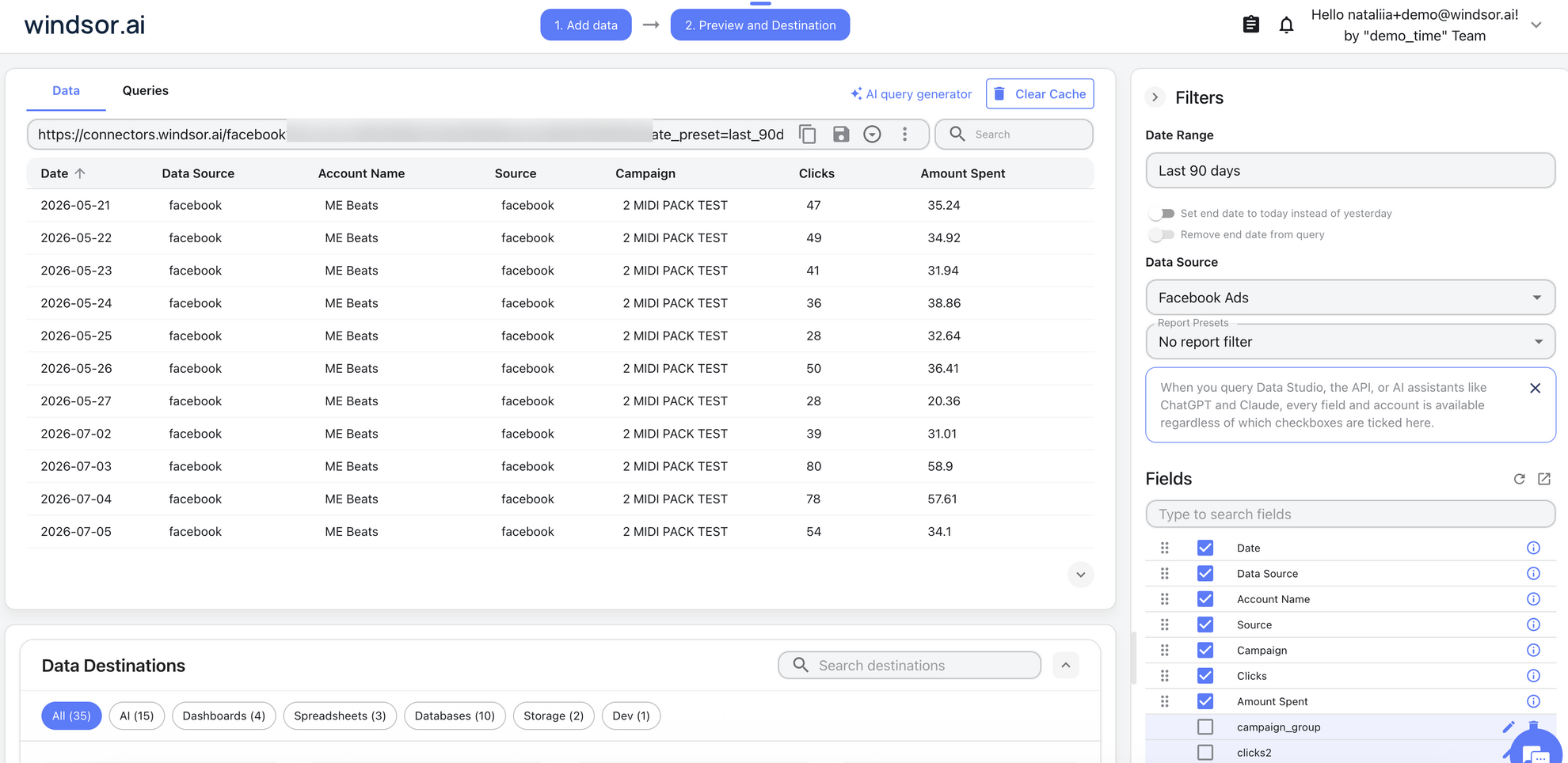Open the Report Presets dropdown
The width and height of the screenshot is (1568, 763).
click(1350, 342)
